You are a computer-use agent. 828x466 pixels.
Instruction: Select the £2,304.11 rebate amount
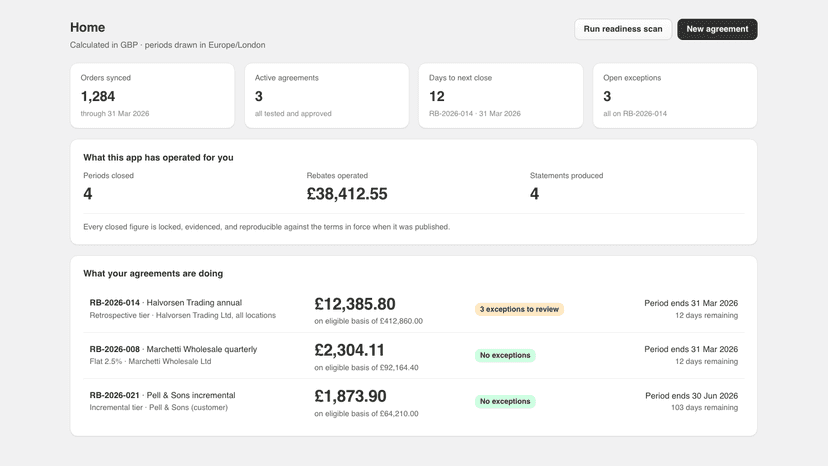[x=350, y=350]
